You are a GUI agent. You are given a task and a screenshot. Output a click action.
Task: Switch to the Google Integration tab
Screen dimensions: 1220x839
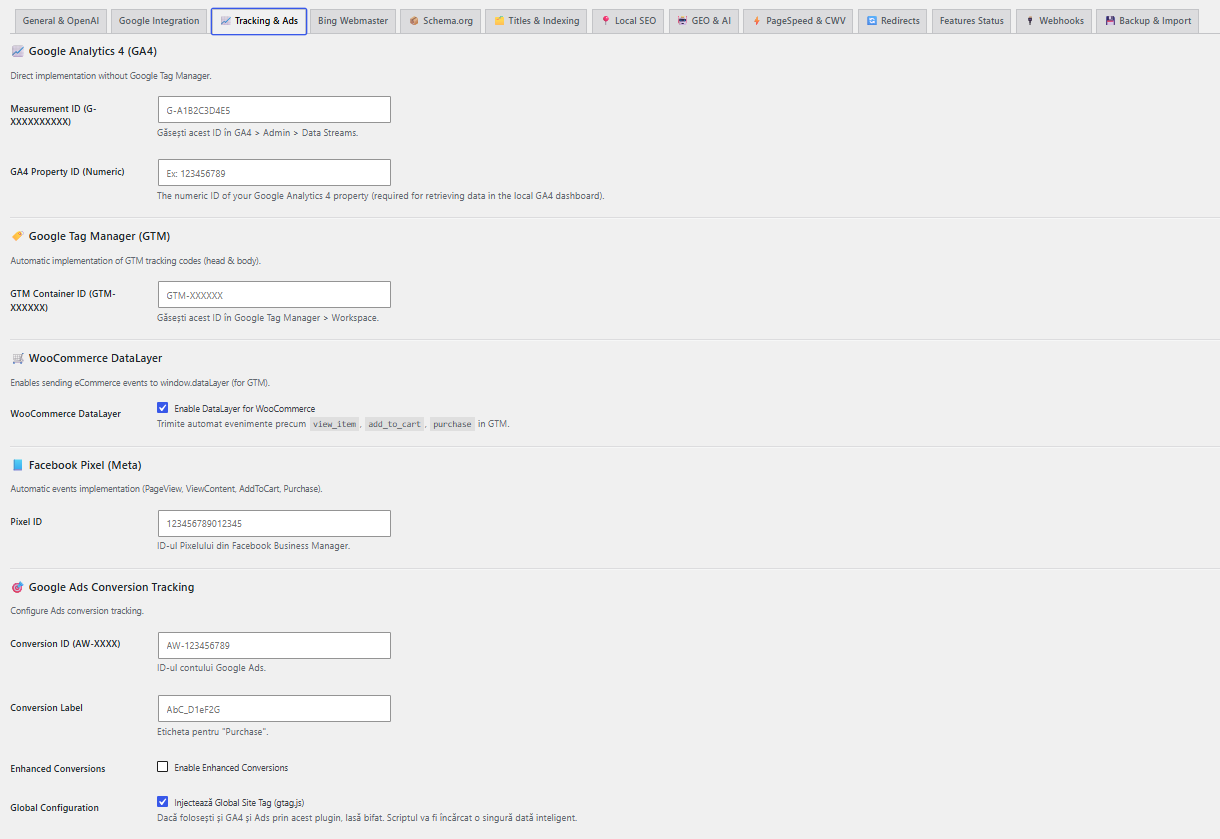[x=159, y=21]
